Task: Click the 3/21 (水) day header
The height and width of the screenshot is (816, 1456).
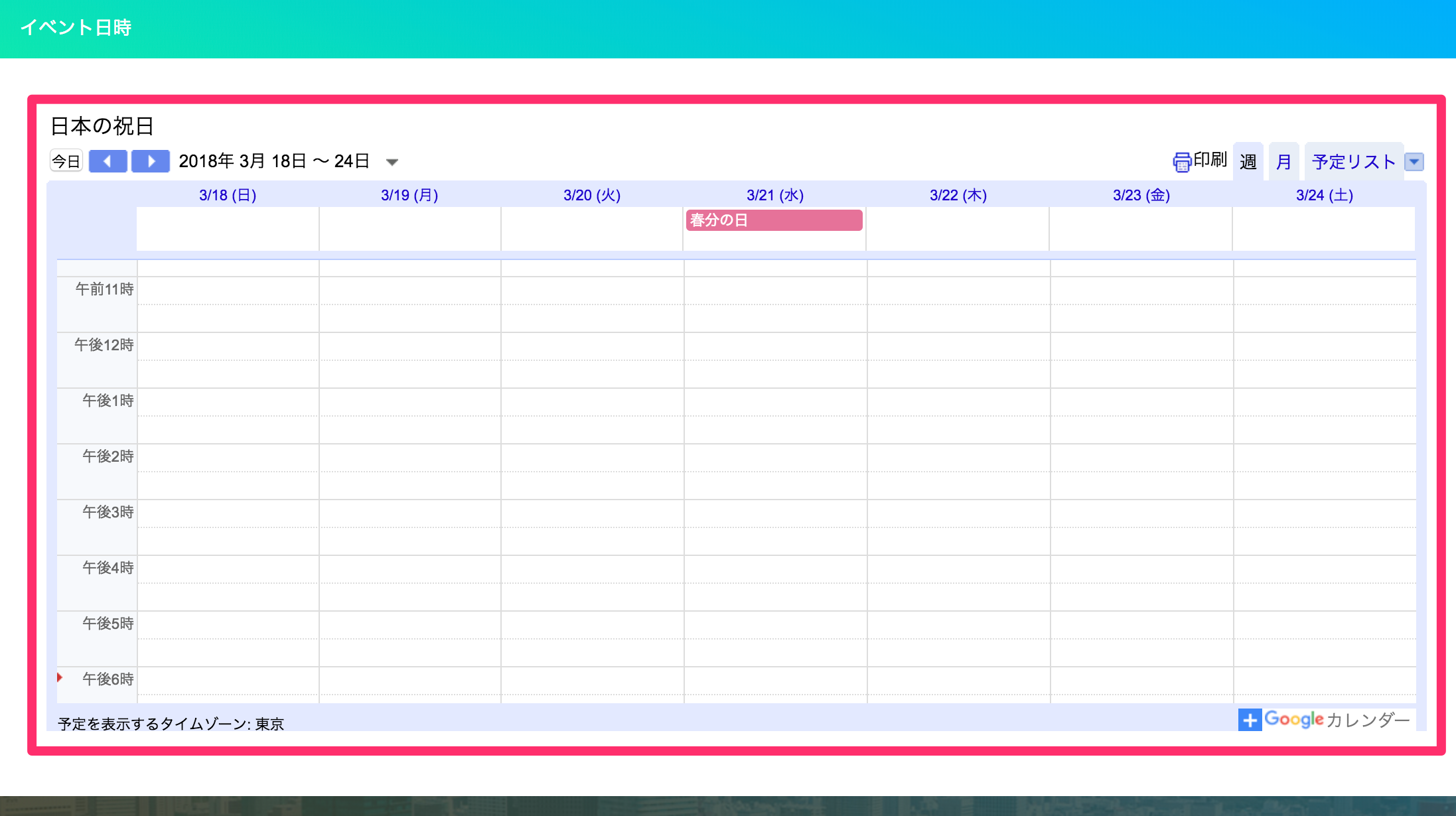Action: pos(775,195)
